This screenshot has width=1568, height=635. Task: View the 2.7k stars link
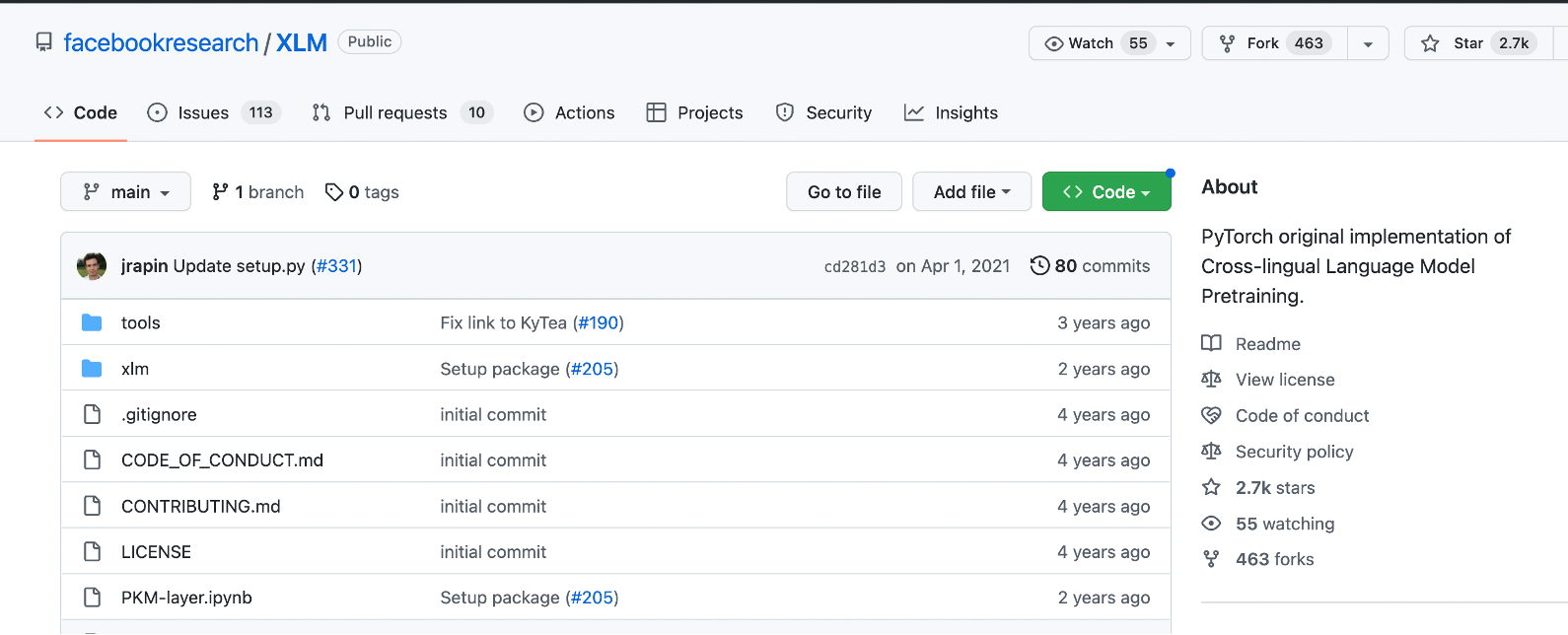[x=1275, y=488]
